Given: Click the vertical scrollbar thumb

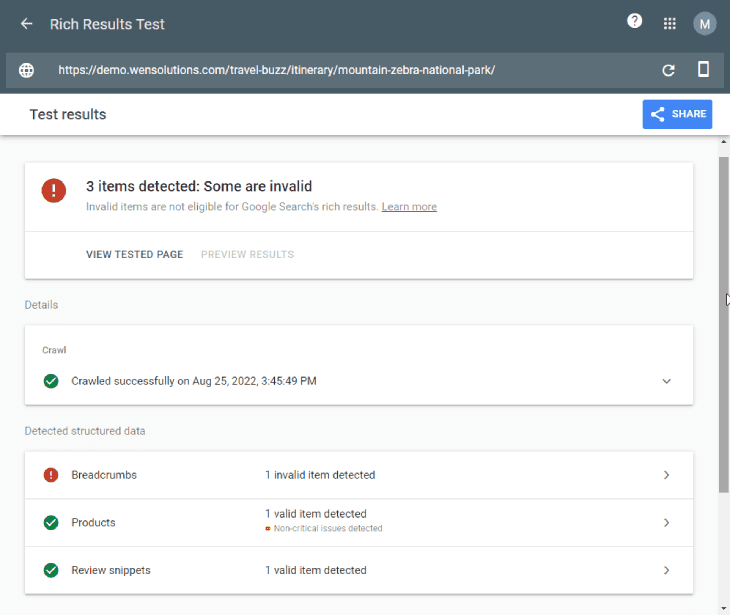Looking at the screenshot, I should (723, 324).
